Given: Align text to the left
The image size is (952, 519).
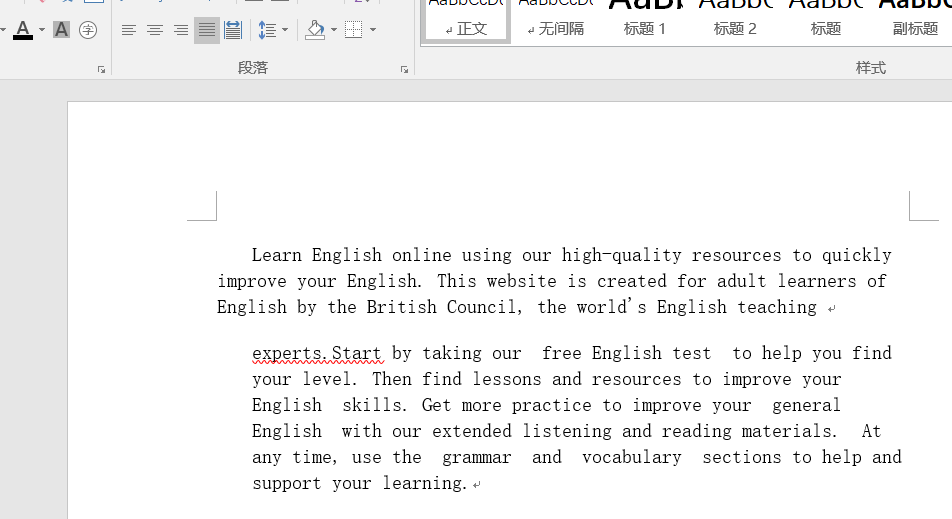Looking at the screenshot, I should [x=128, y=30].
